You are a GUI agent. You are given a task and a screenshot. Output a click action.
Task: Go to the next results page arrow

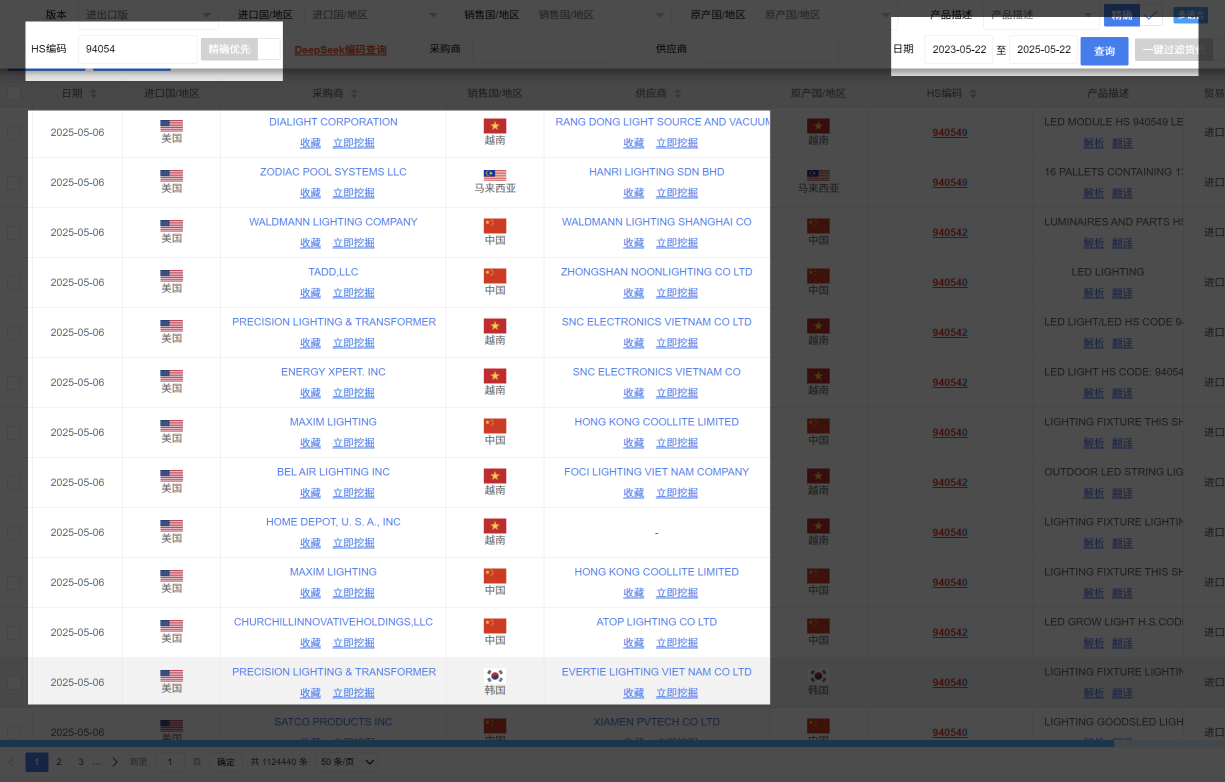[x=115, y=762]
